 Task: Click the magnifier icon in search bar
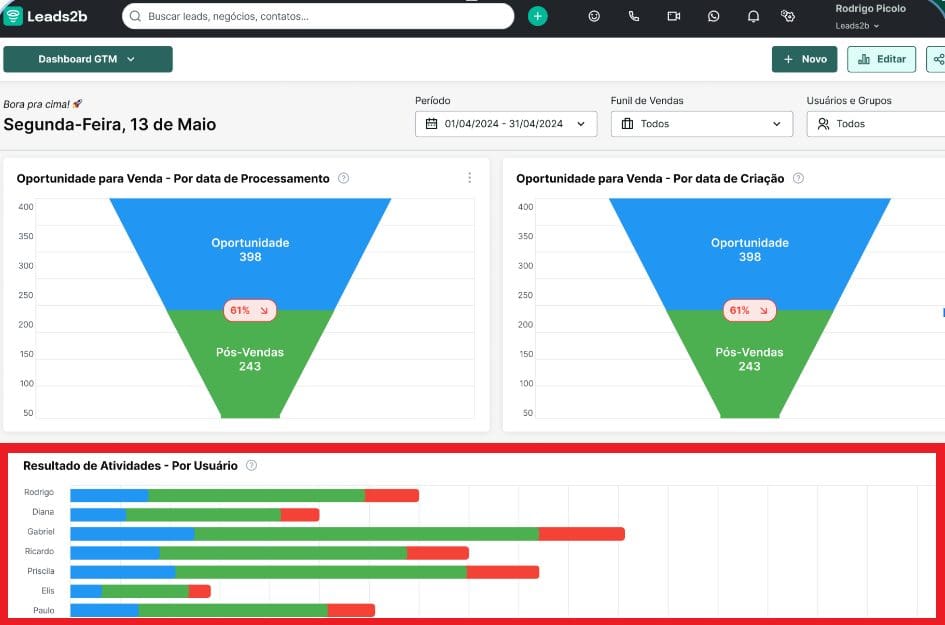(x=136, y=16)
